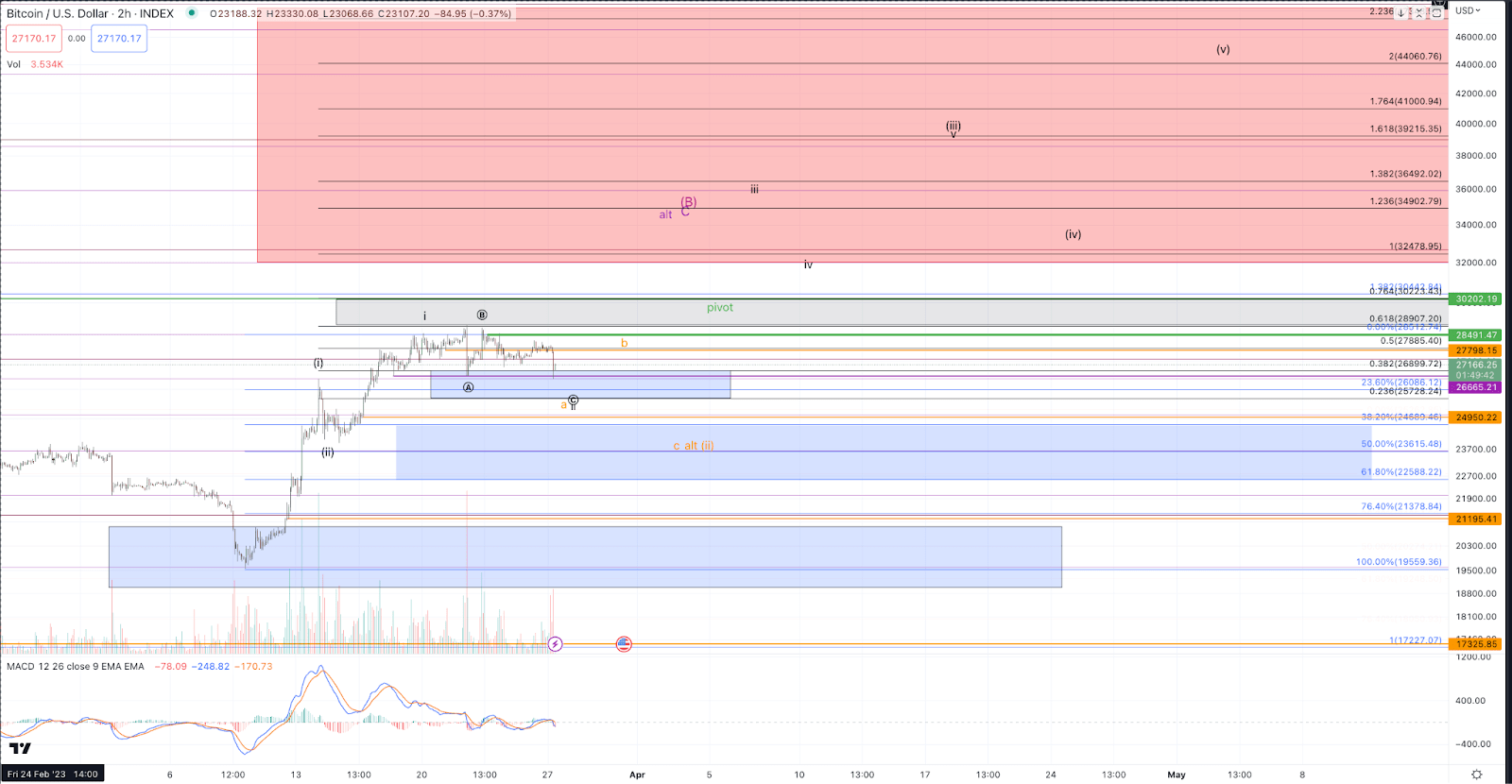
Task: Open the US flag economic event marker
Action: [x=624, y=644]
